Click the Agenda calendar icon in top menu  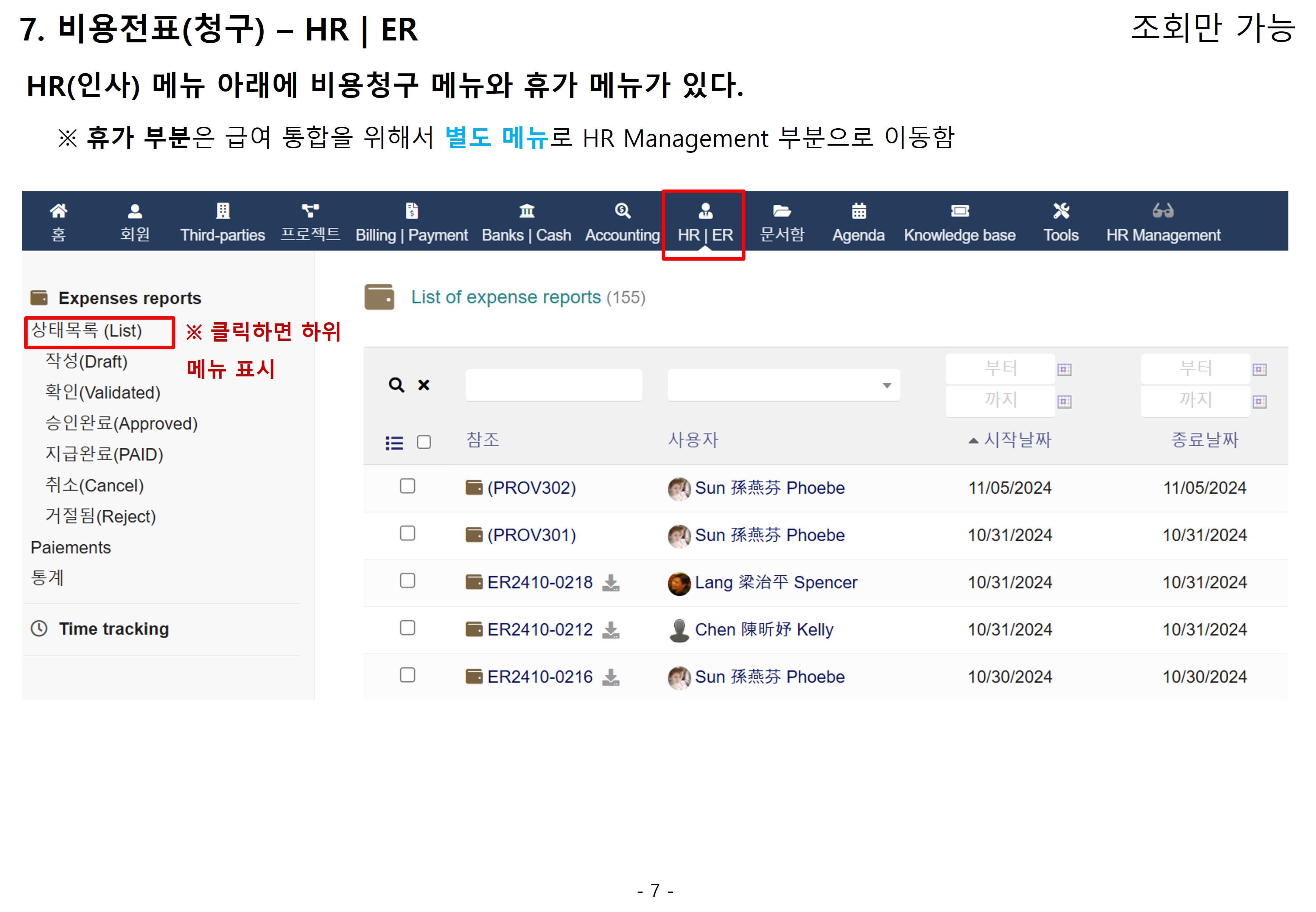[x=858, y=211]
